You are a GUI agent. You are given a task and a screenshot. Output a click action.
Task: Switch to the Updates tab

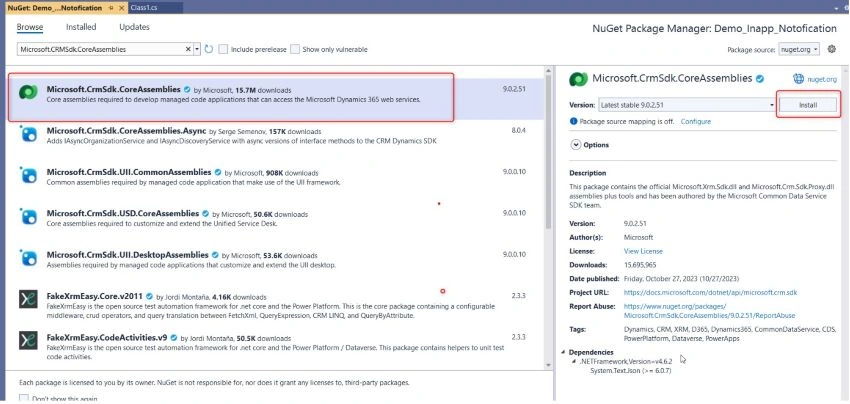[x=134, y=27]
